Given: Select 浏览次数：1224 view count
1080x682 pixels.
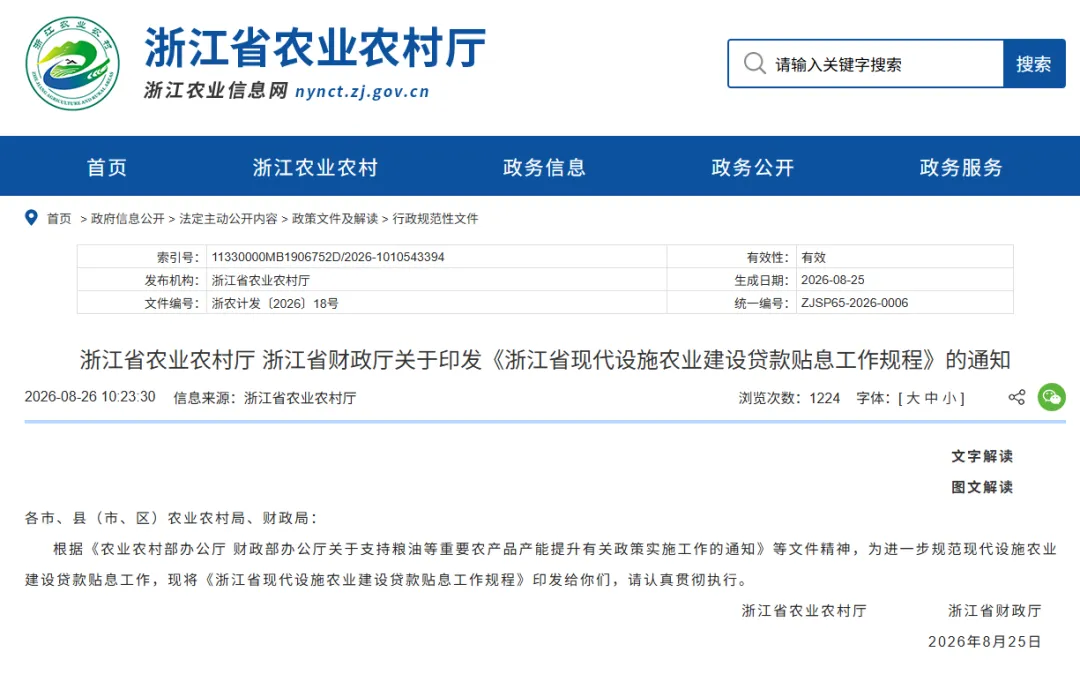Looking at the screenshot, I should pos(789,398).
